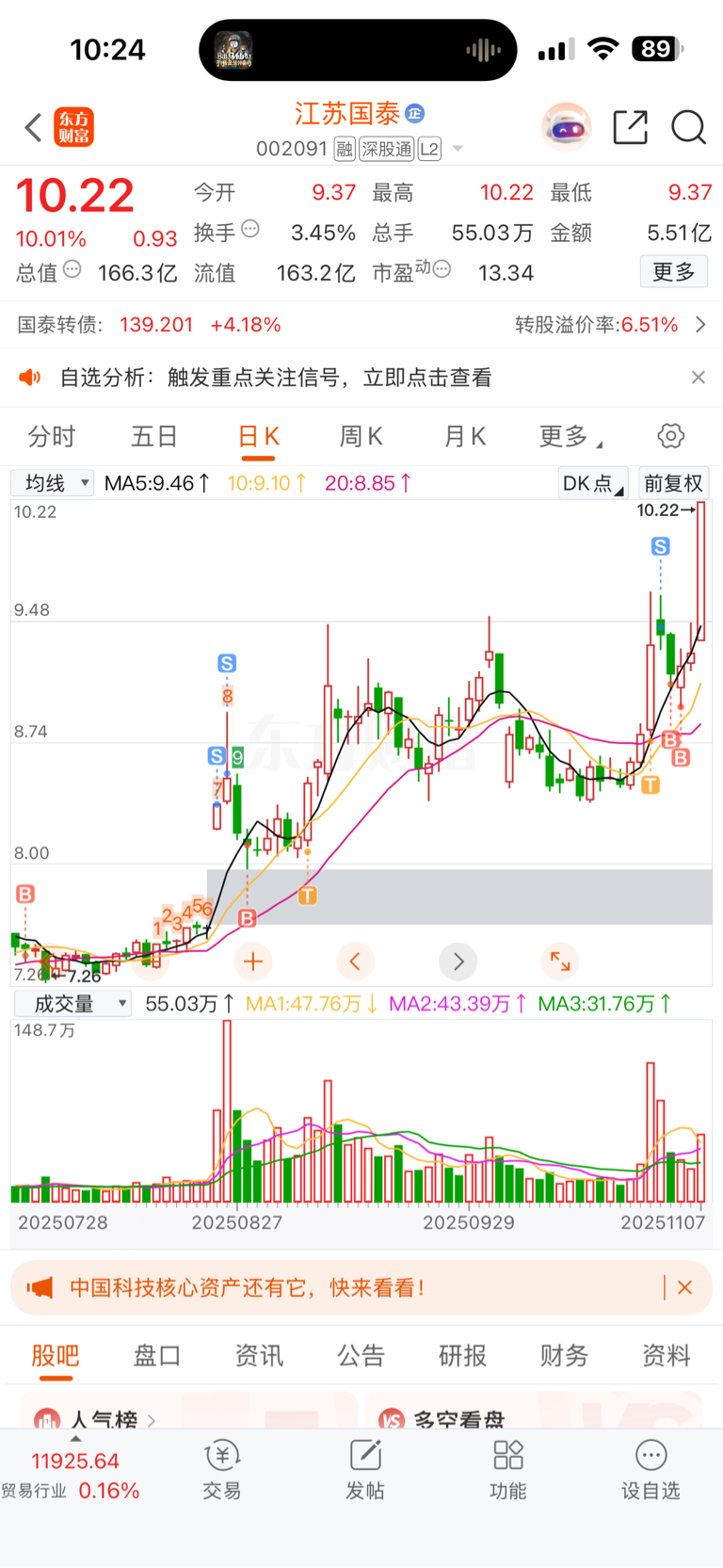Open the DK点 selector
This screenshot has width=723, height=1568.
592,483
